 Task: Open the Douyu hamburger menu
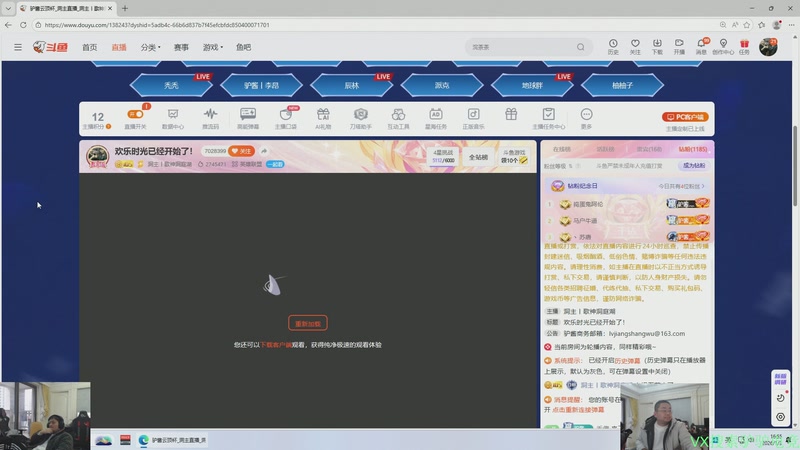[18, 47]
